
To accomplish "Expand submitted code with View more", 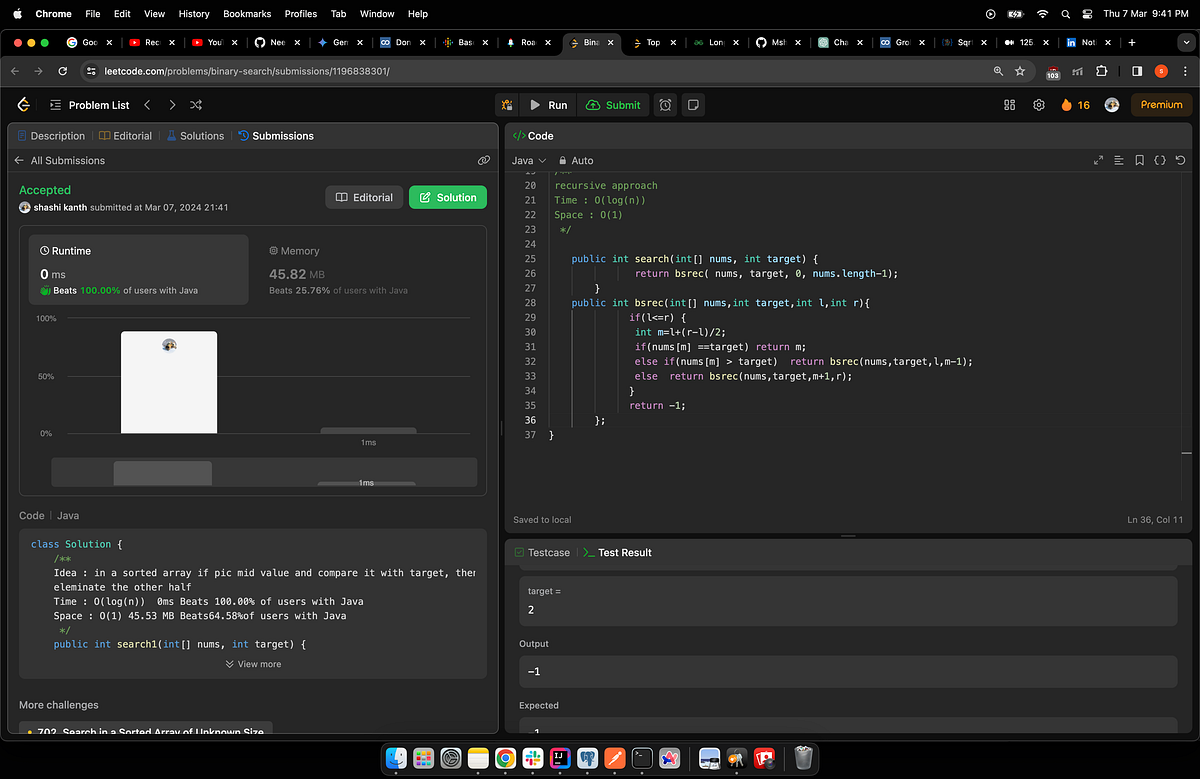I will pyautogui.click(x=253, y=664).
